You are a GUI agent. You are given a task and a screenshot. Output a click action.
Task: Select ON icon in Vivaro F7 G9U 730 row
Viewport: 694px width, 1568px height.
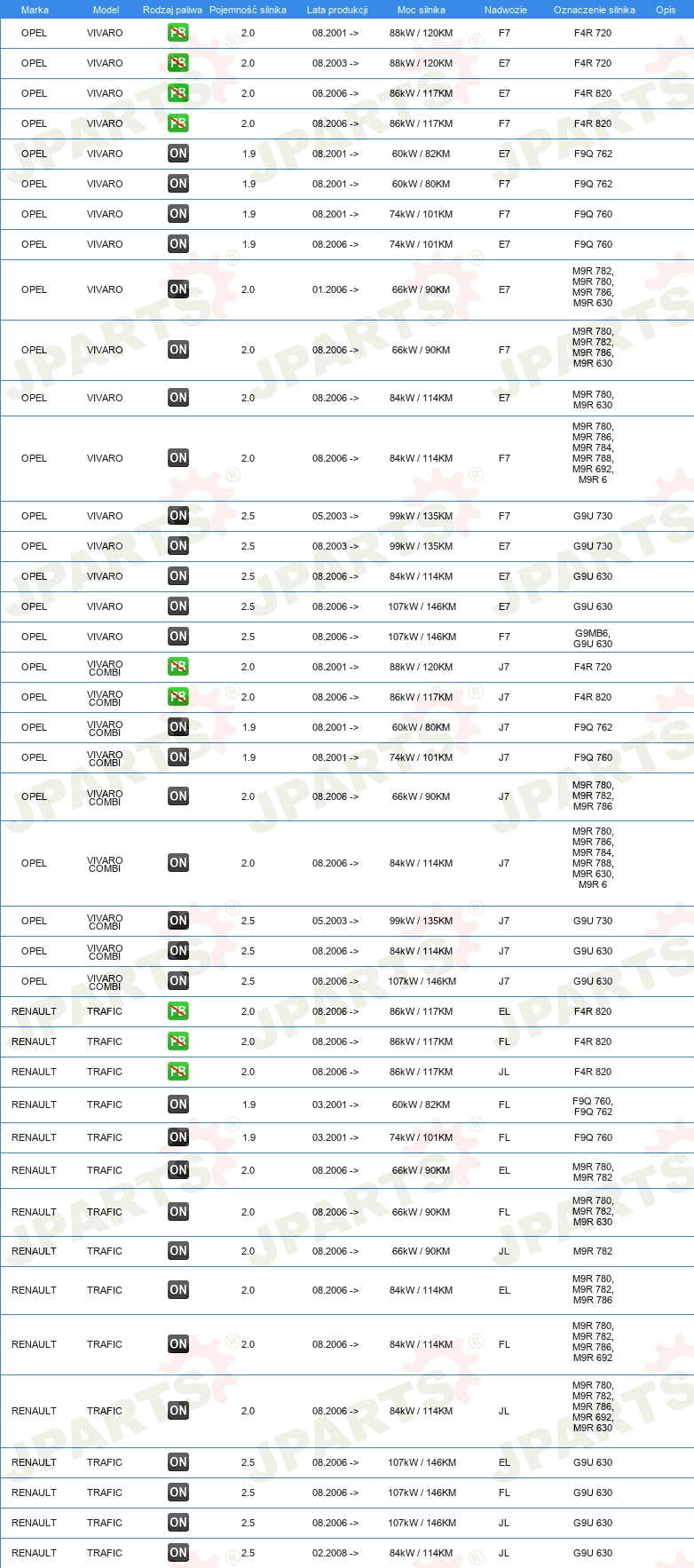178,516
